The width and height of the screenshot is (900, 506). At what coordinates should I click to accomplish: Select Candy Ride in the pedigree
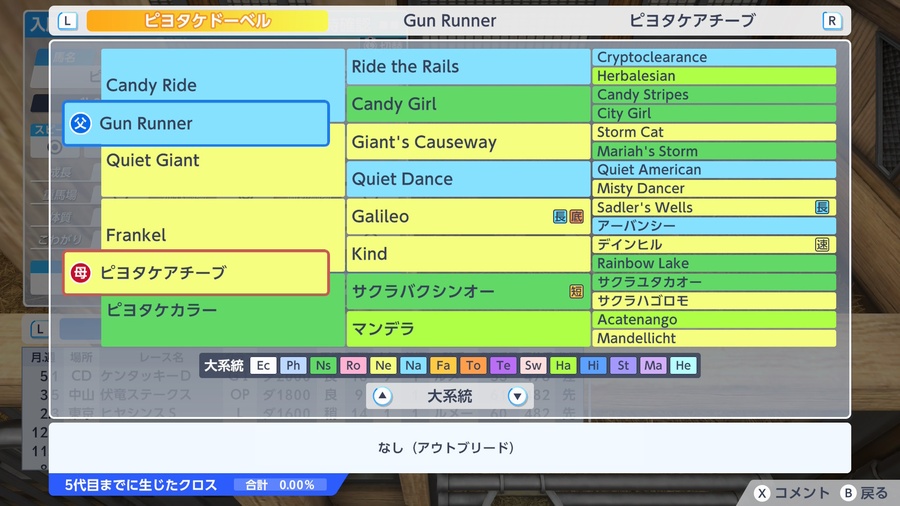click(223, 85)
